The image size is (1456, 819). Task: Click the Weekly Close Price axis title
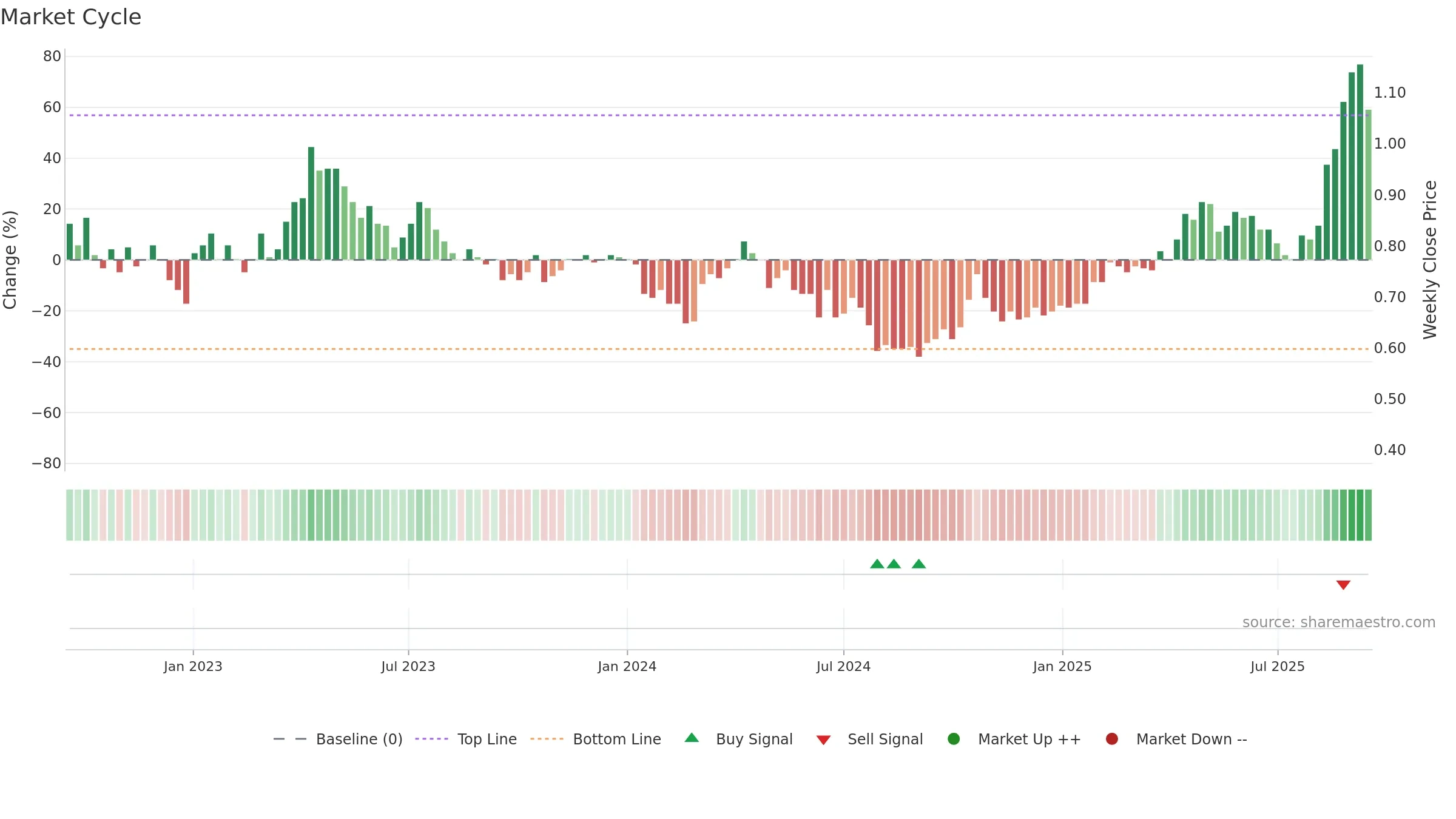click(x=1430, y=260)
